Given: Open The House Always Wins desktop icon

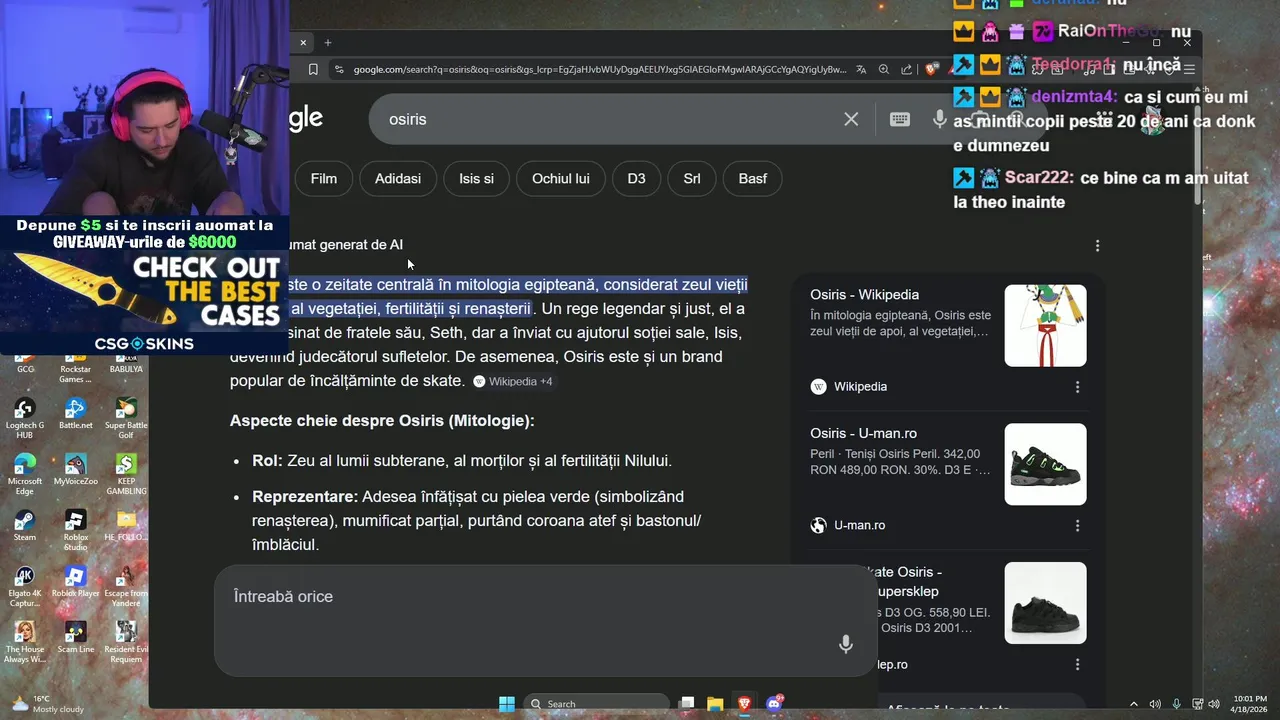Looking at the screenshot, I should pyautogui.click(x=25, y=642).
